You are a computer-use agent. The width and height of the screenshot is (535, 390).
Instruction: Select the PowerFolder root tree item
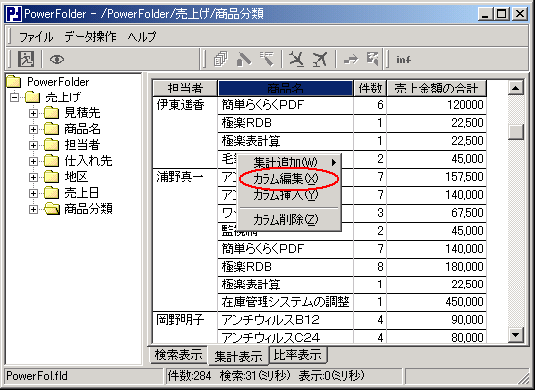click(x=58, y=82)
